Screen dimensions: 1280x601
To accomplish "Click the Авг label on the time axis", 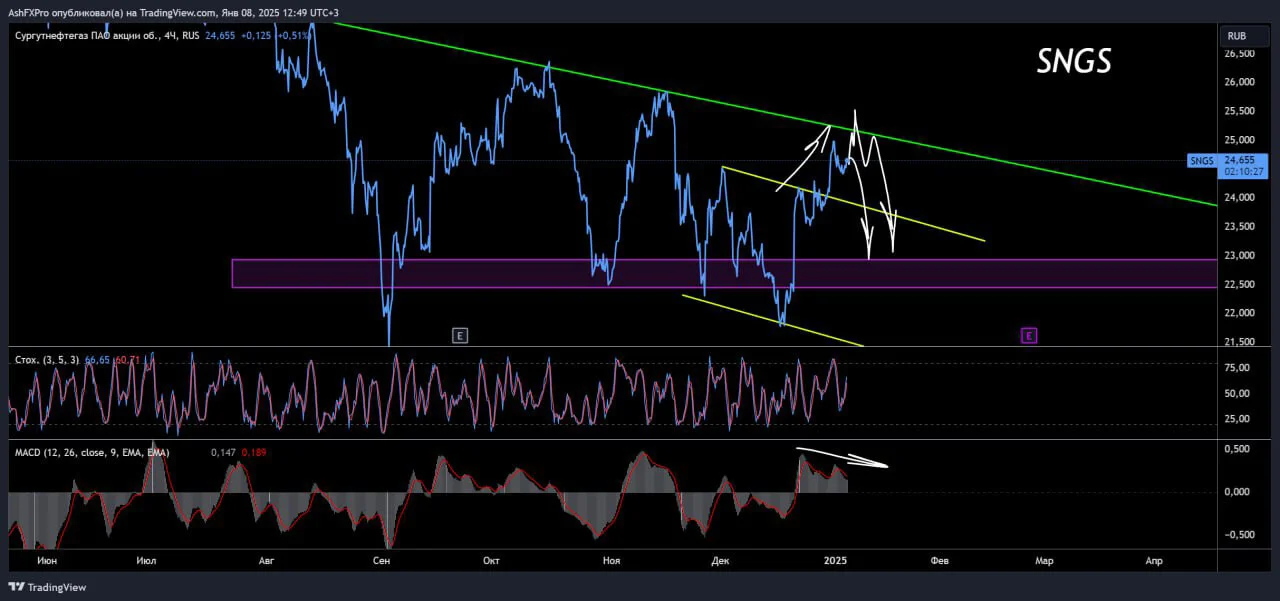I will click(266, 562).
